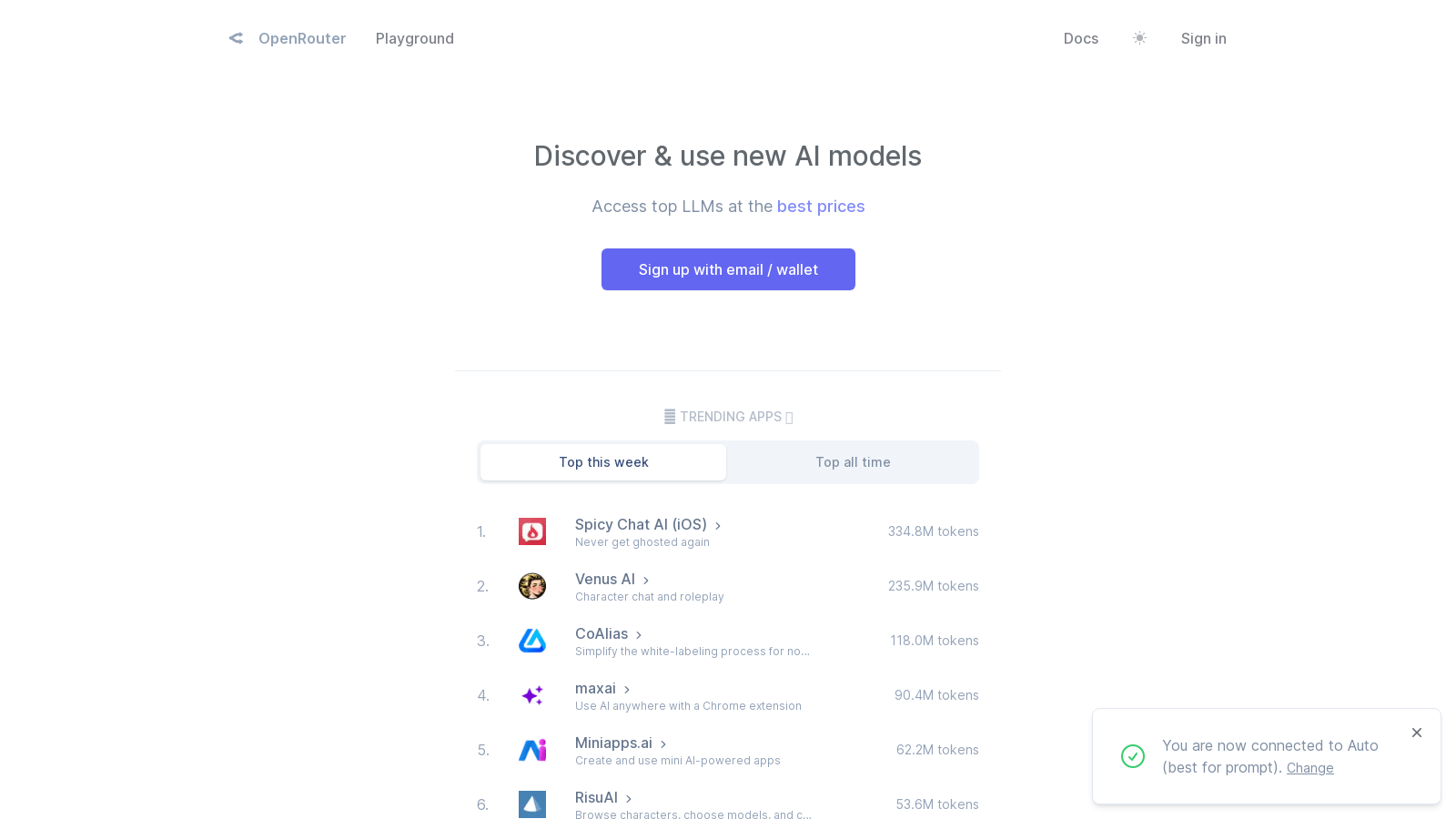Click the 62.2M tokens value

point(937,750)
